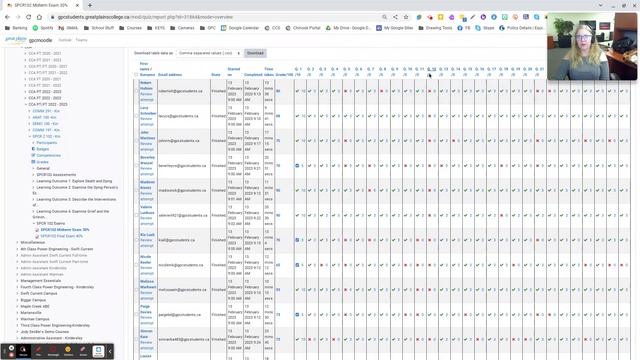Switch to the SPCR102 Midterm Exam browser tab
Image resolution: width=640 pixels, height=360 pixels.
pos(42,5)
